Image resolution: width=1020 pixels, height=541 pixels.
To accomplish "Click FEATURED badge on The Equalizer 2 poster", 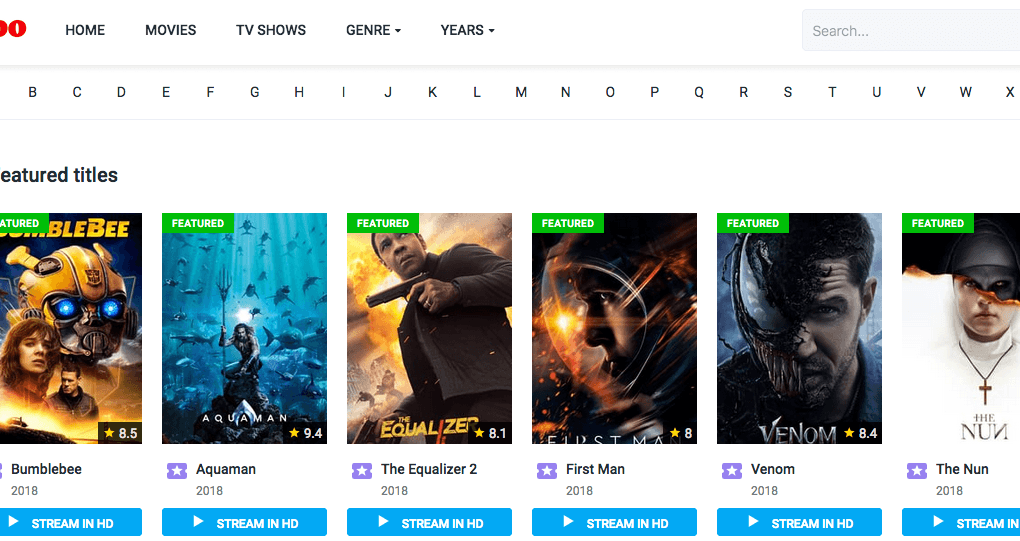I will 382,223.
